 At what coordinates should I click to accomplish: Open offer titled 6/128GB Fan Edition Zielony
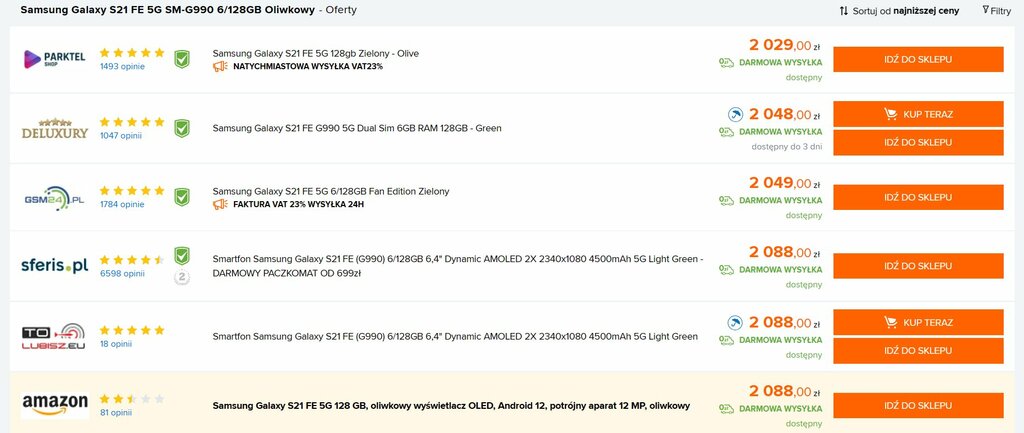pos(330,191)
